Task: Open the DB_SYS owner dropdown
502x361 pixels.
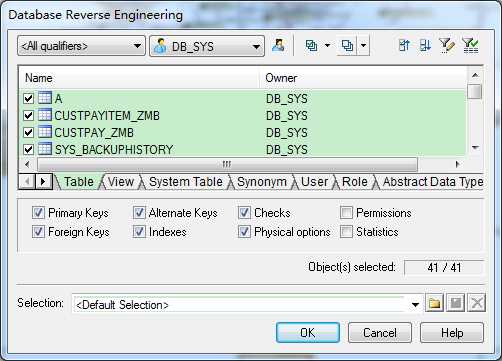Action: pos(207,46)
